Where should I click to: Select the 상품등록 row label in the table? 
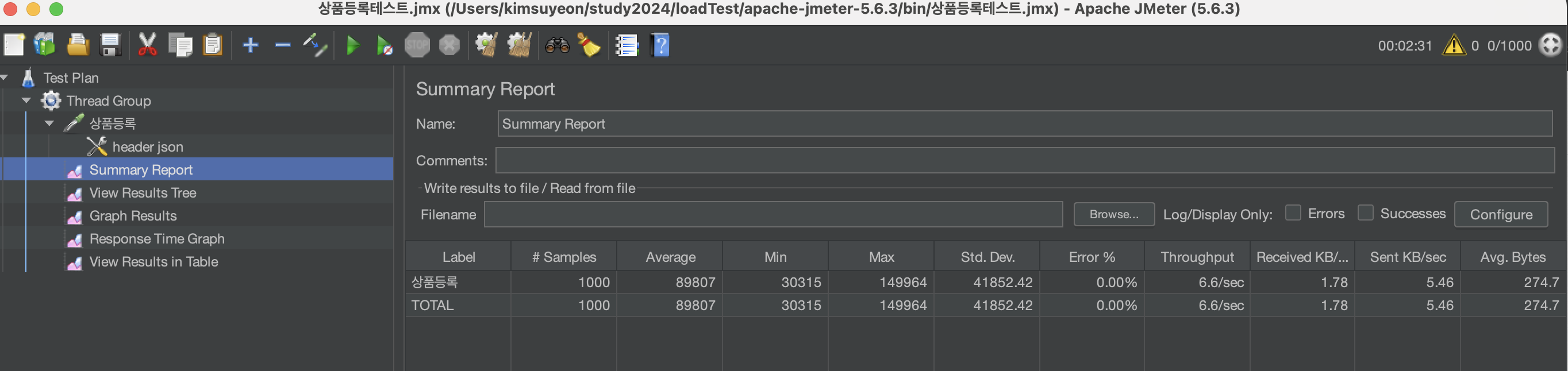(435, 282)
